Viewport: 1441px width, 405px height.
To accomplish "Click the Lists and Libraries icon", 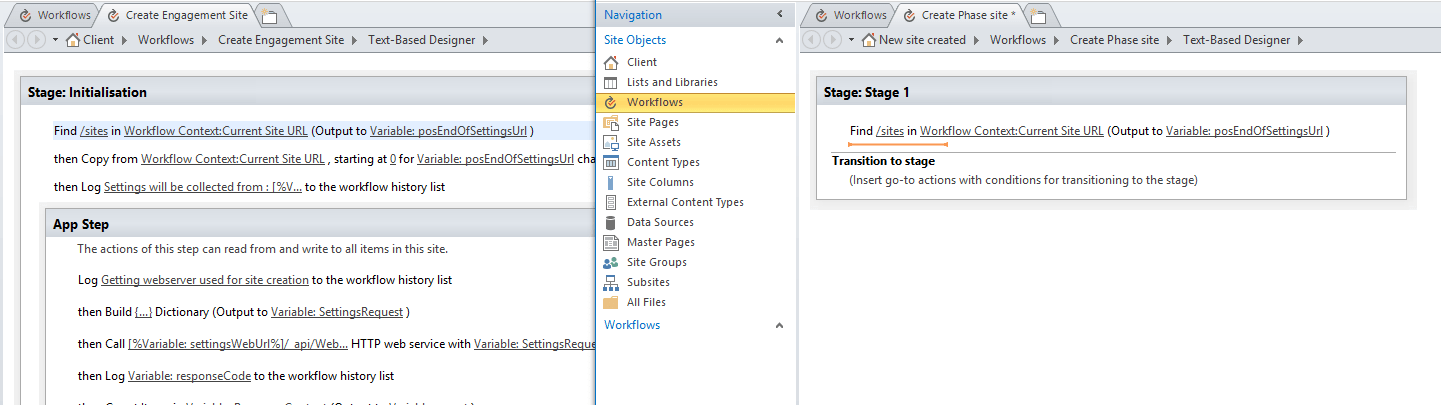I will [611, 82].
